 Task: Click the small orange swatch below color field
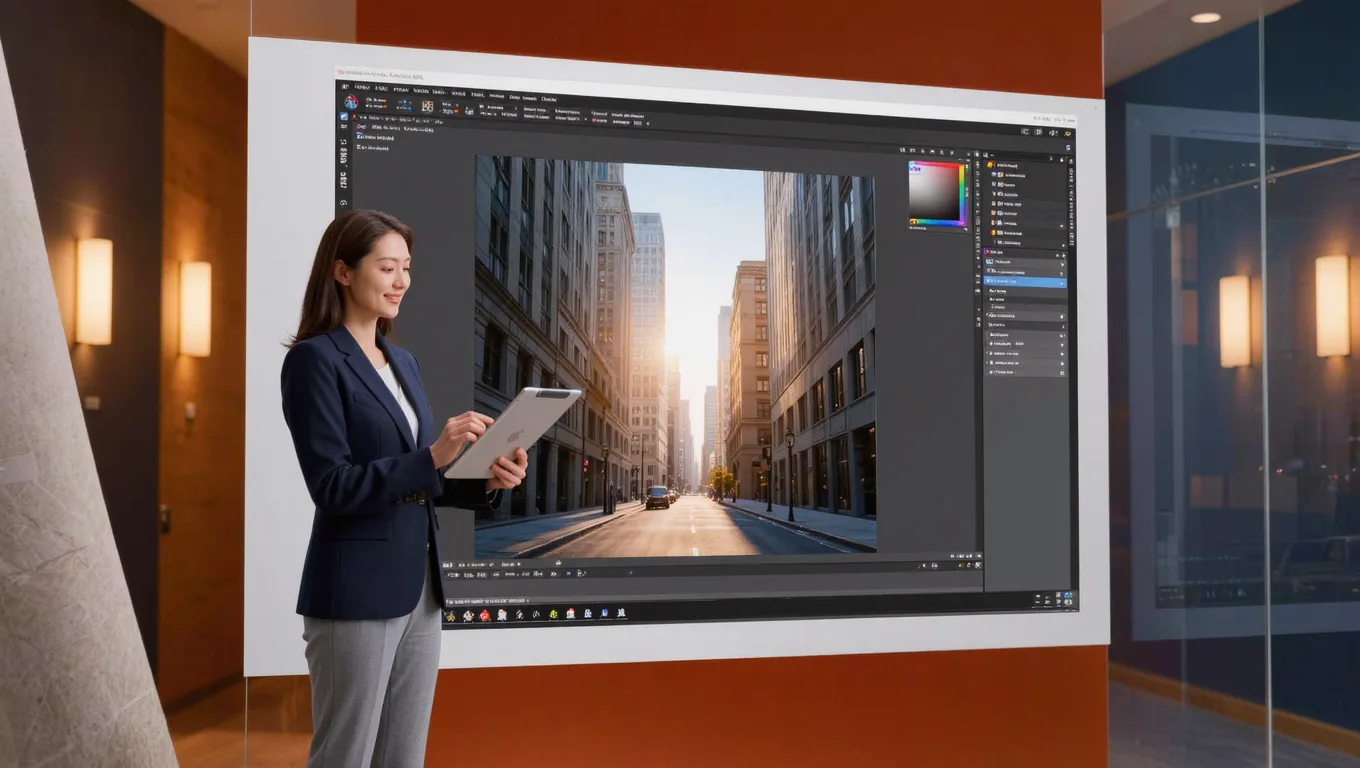[x=913, y=221]
